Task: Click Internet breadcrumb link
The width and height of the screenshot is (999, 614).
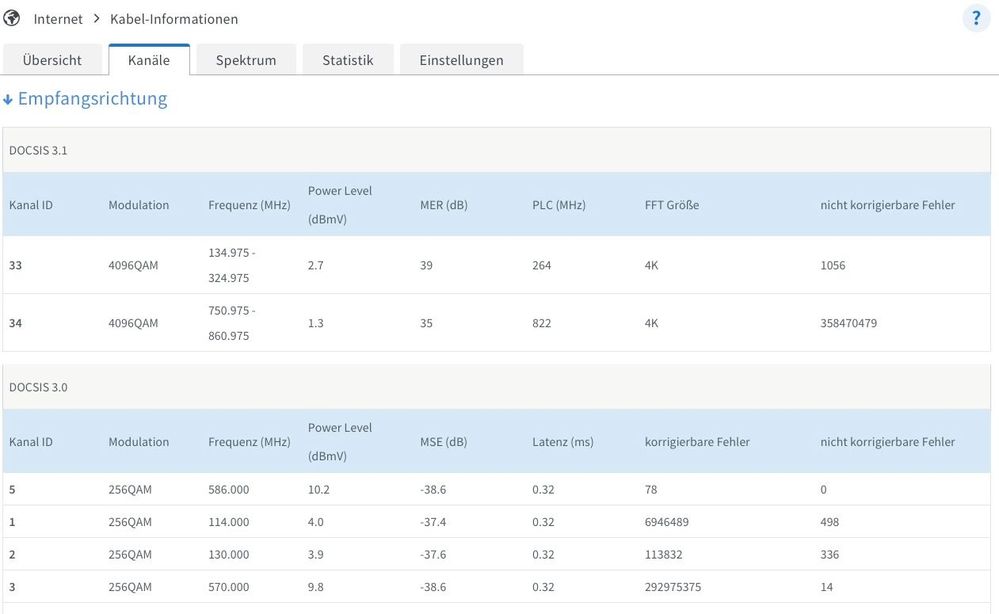Action: (58, 19)
